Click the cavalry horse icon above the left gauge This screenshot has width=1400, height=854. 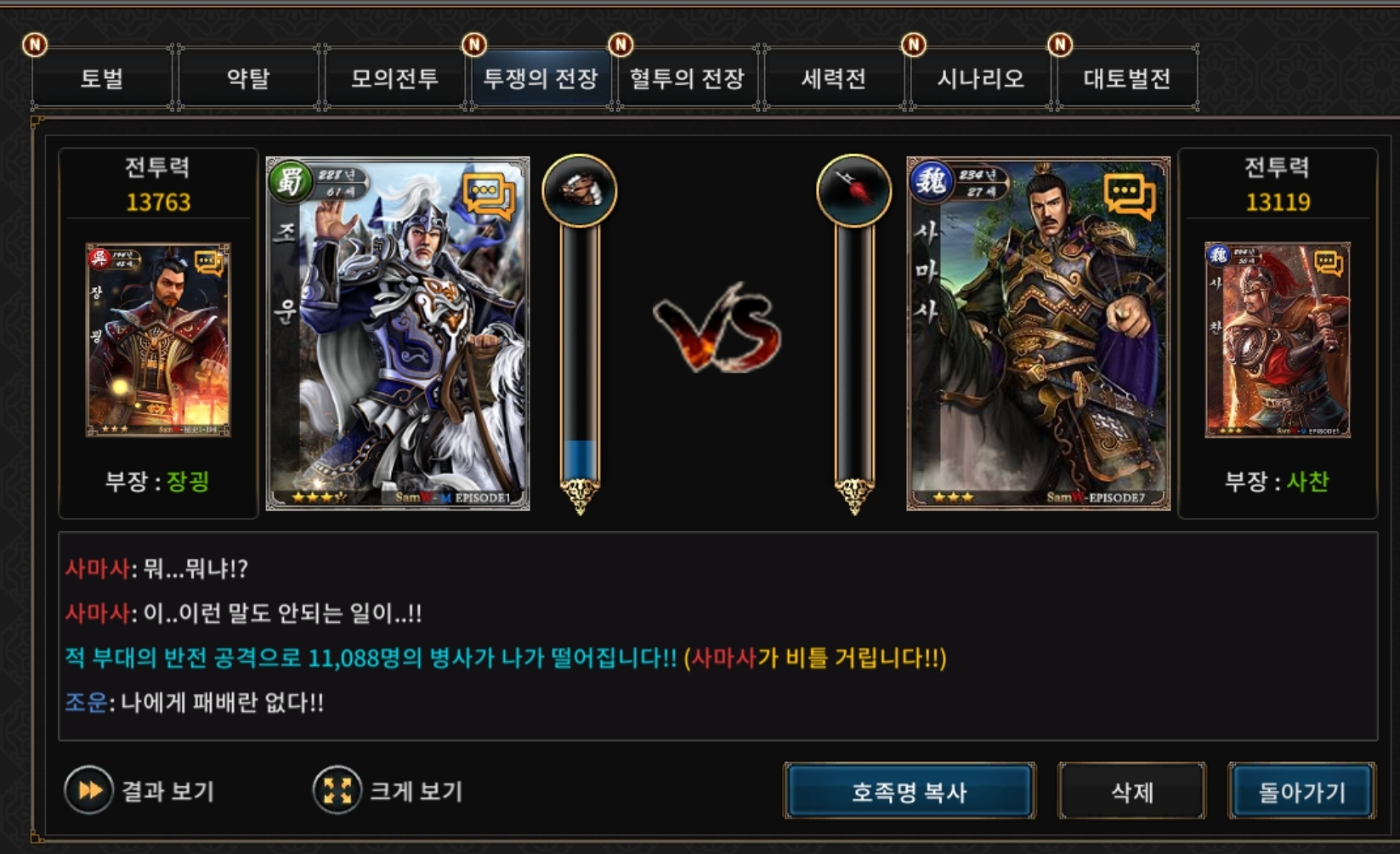tap(580, 190)
